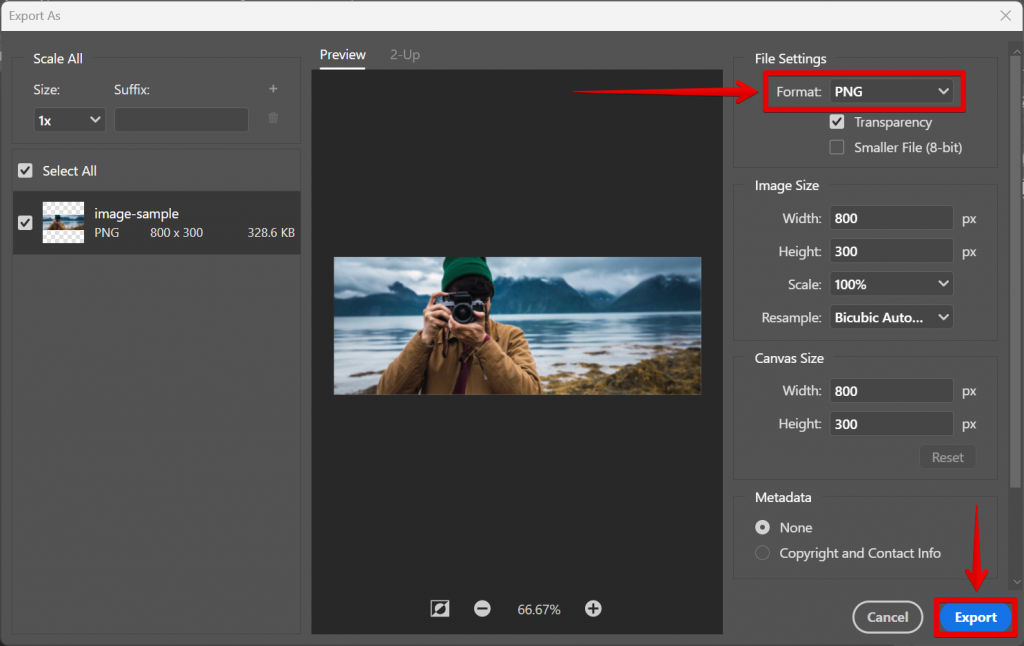Click the blue Export button
This screenshot has width=1024, height=646.
coord(975,617)
